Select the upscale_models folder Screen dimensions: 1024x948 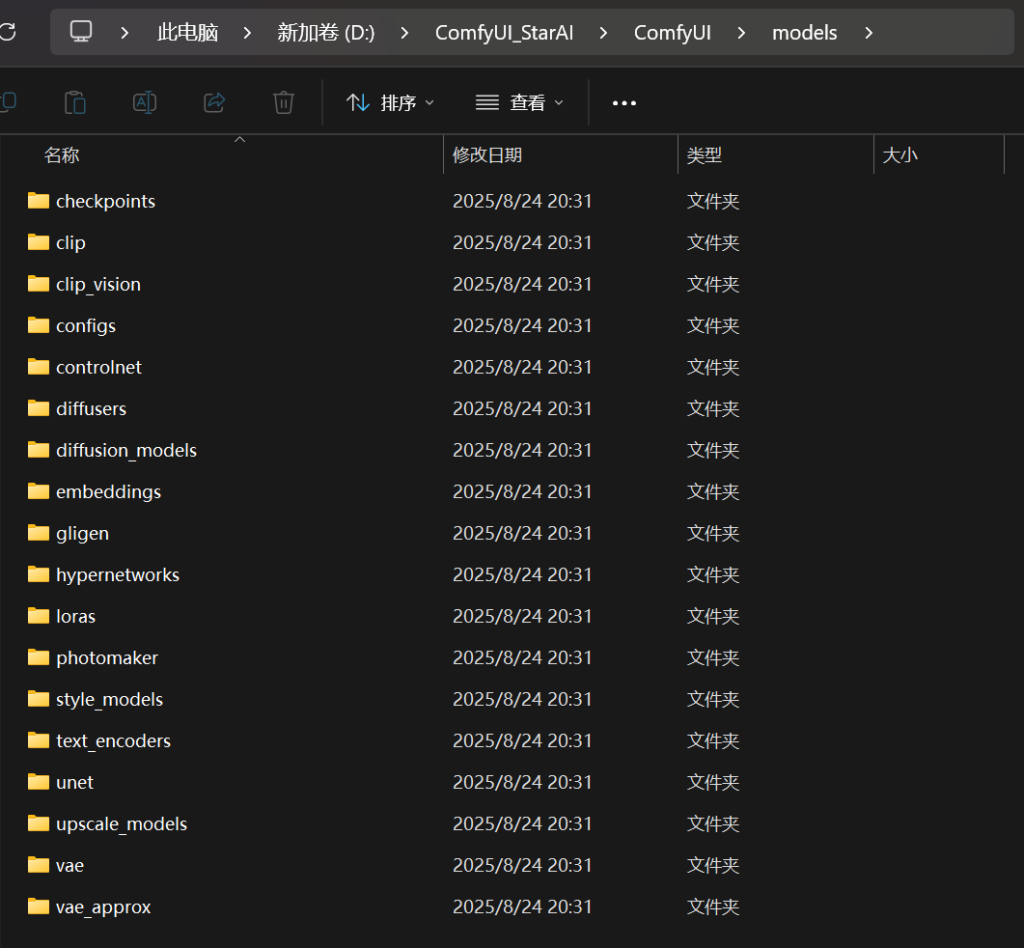(x=121, y=824)
